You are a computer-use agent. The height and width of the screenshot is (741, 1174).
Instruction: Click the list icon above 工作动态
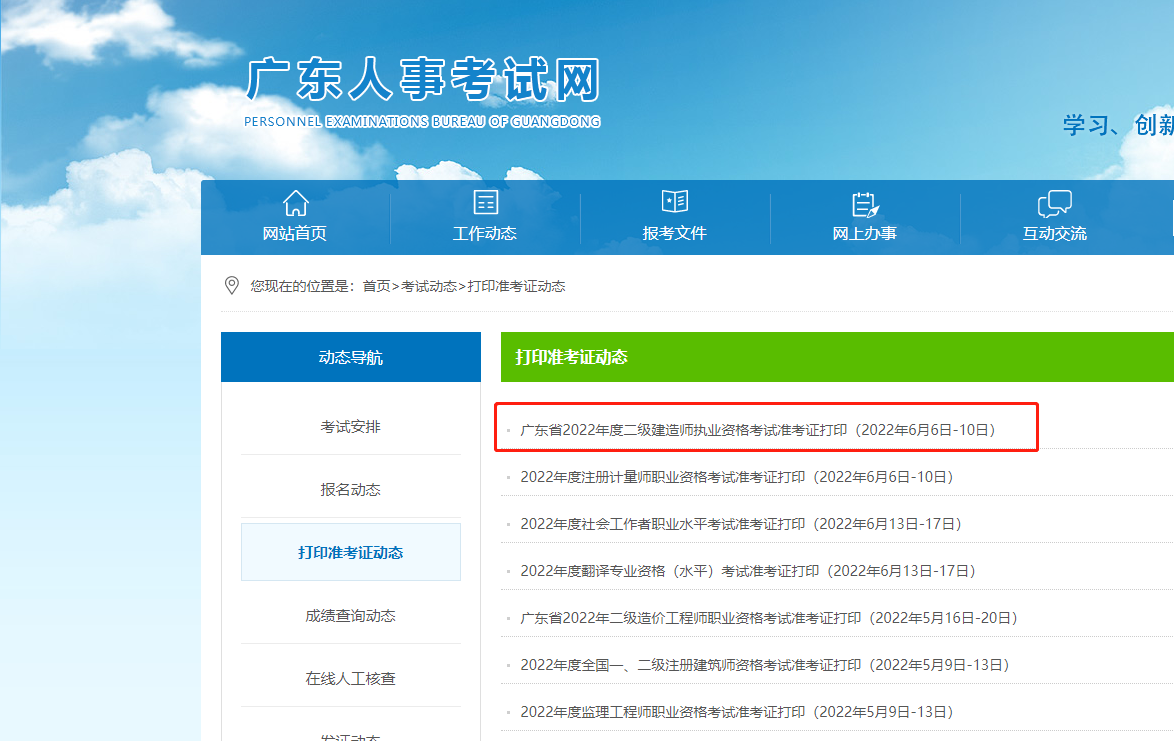pyautogui.click(x=485, y=202)
